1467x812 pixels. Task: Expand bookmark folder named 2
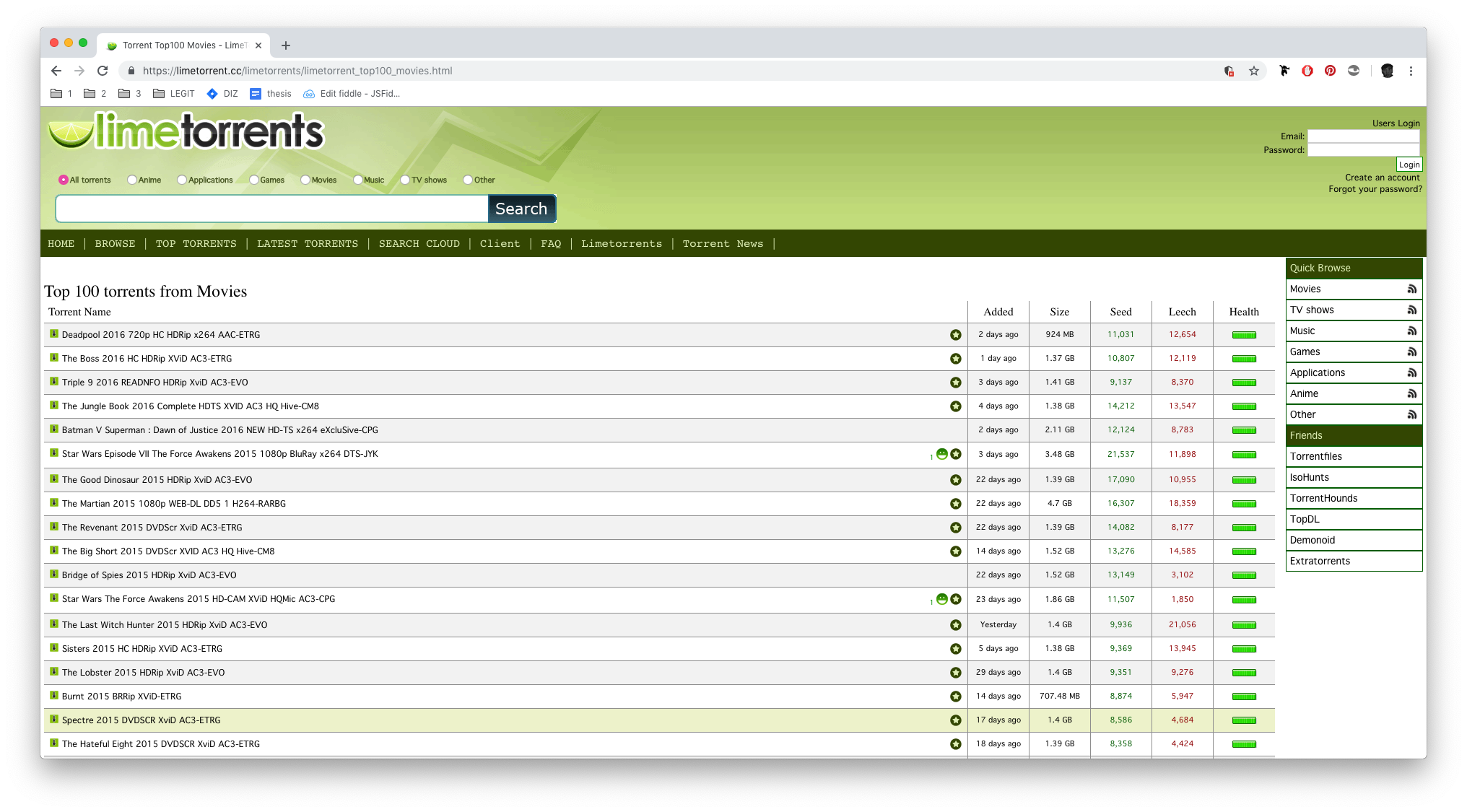95,94
